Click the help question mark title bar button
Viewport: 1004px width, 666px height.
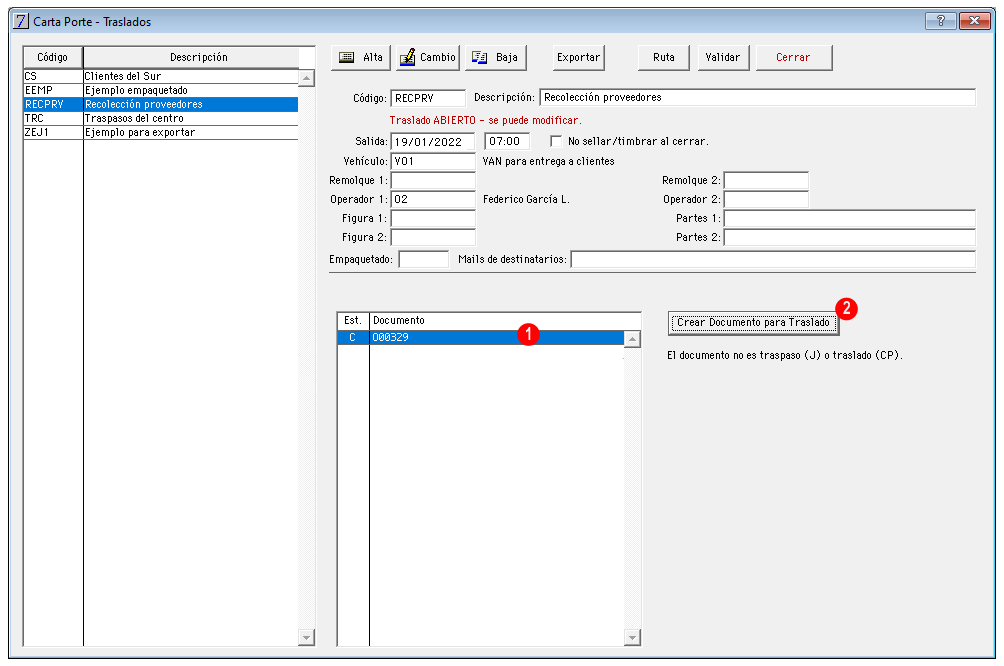pos(941,21)
